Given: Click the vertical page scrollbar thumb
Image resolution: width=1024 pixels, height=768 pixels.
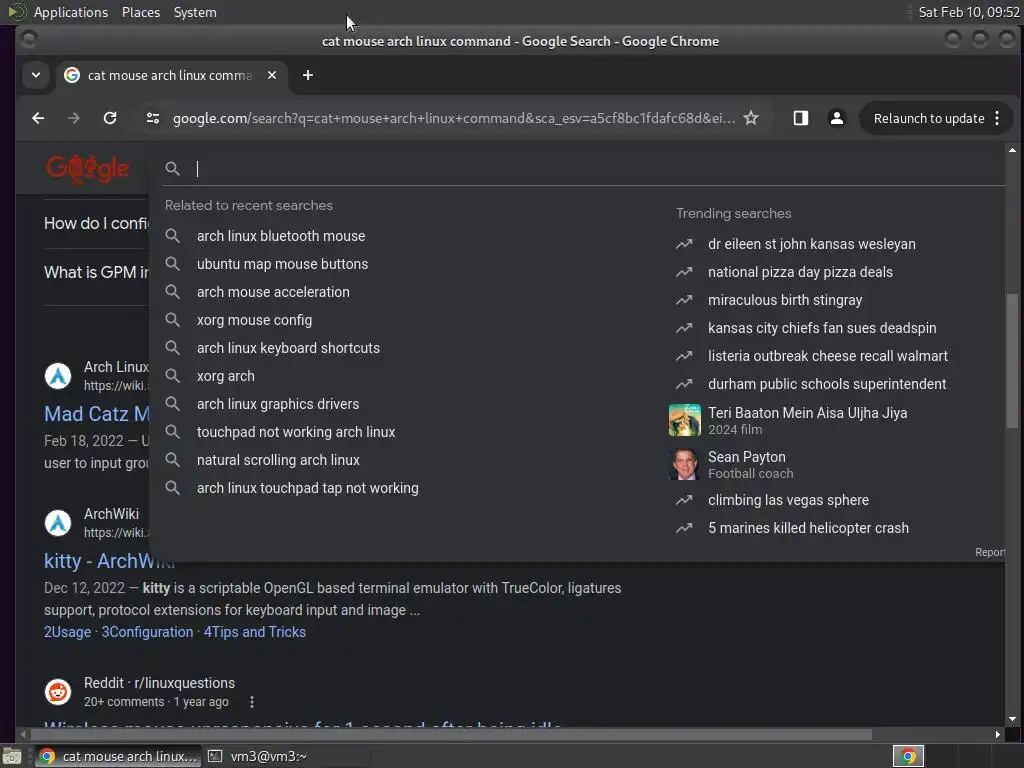Looking at the screenshot, I should (x=1012, y=361).
